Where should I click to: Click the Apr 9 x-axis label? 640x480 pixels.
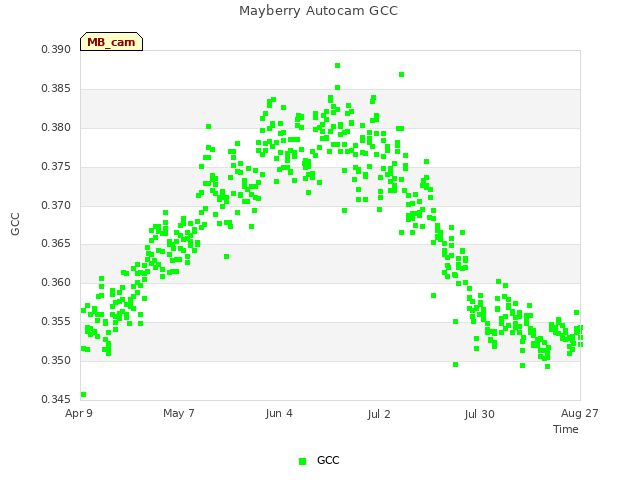(79, 413)
